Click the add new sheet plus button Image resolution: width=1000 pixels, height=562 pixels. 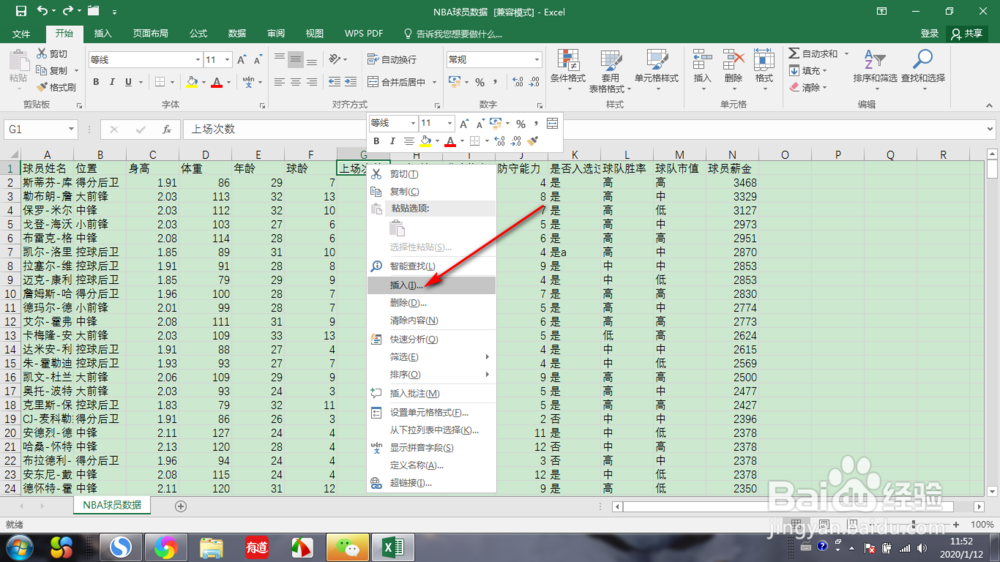point(180,506)
